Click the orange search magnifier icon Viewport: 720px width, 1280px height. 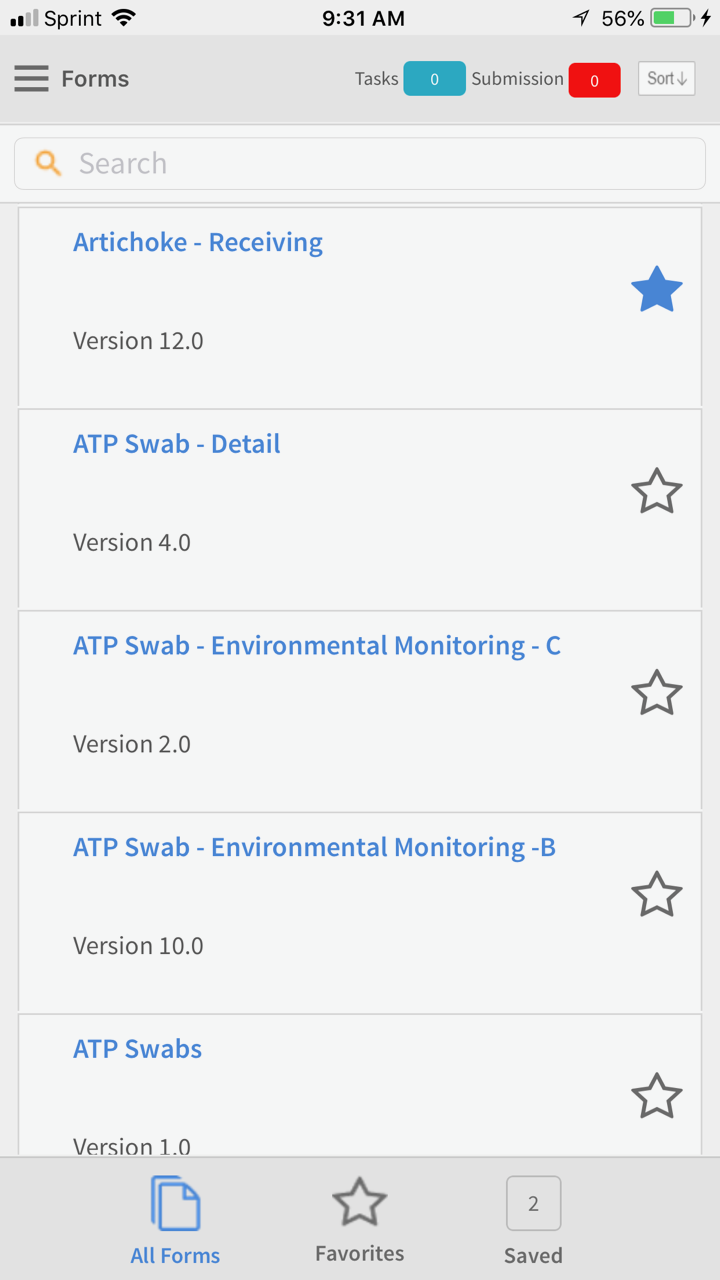pos(48,163)
